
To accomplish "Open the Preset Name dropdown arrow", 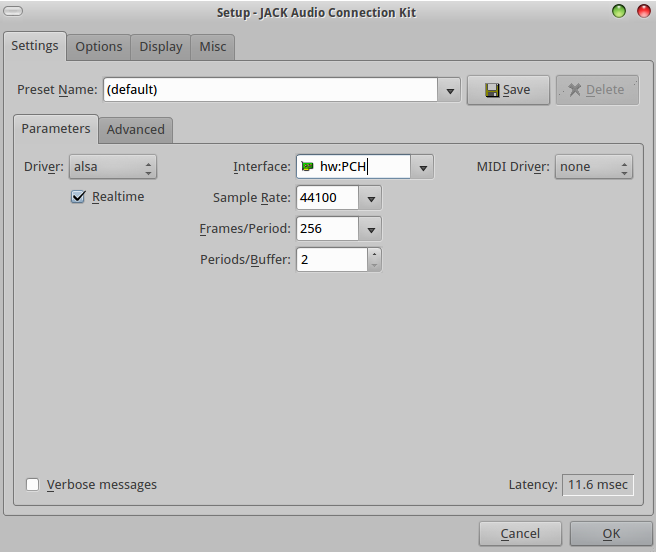I will (x=450, y=90).
